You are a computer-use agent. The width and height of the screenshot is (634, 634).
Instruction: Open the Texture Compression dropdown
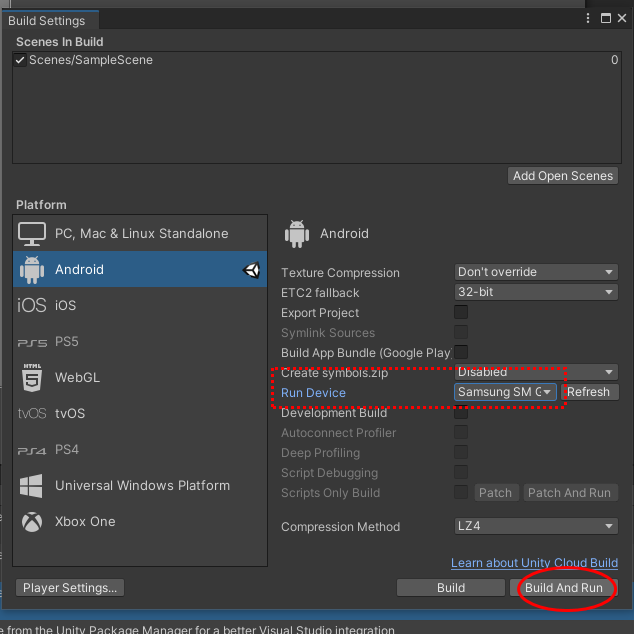(x=536, y=272)
